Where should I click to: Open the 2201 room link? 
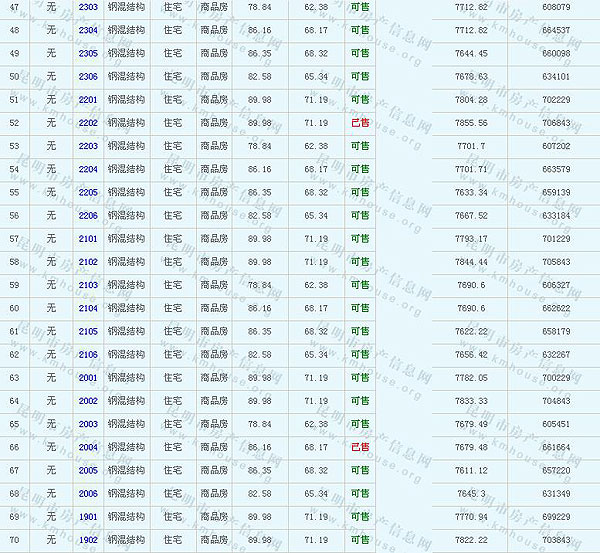(x=88, y=99)
